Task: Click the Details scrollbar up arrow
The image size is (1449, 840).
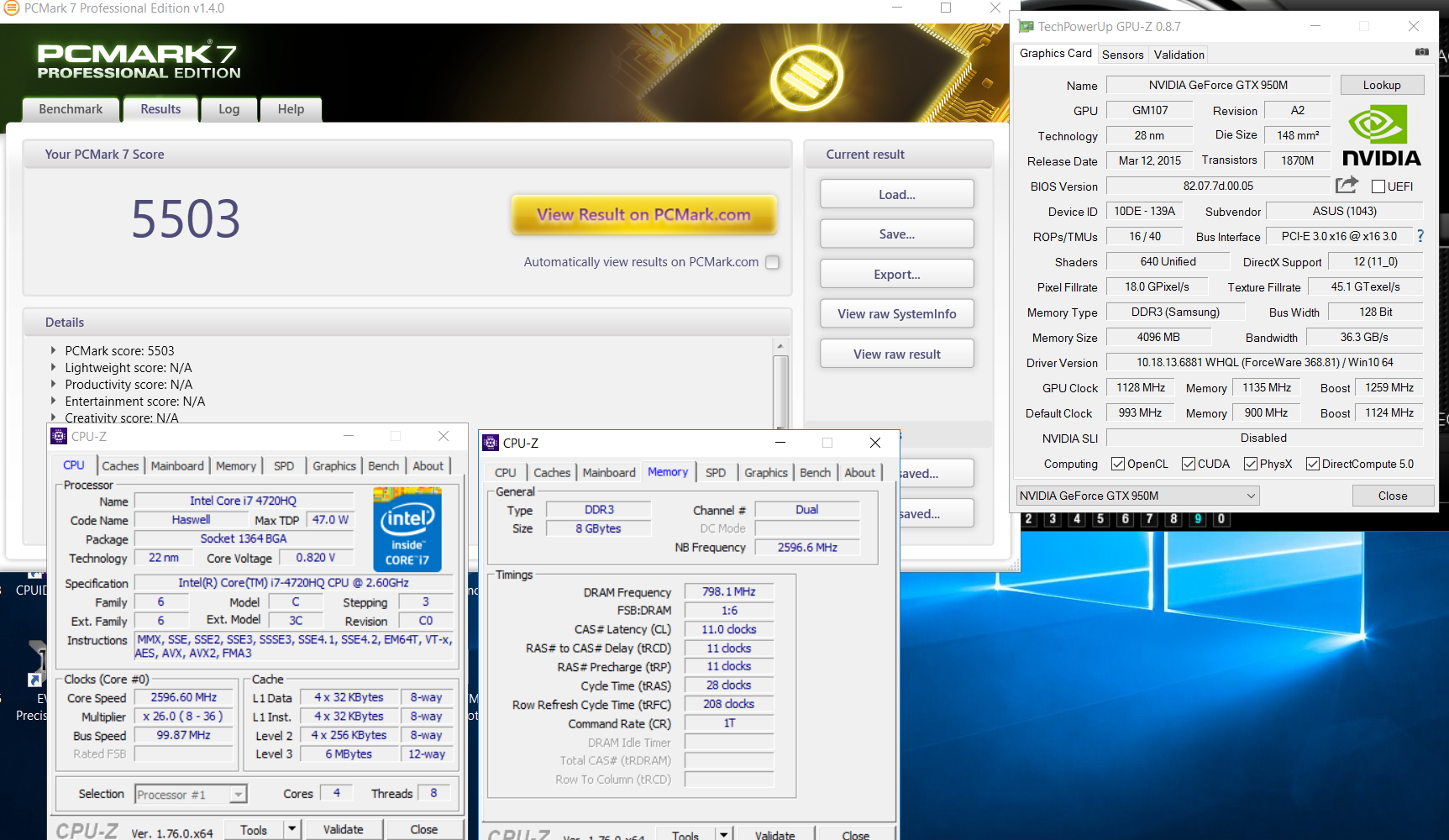Action: [780, 346]
